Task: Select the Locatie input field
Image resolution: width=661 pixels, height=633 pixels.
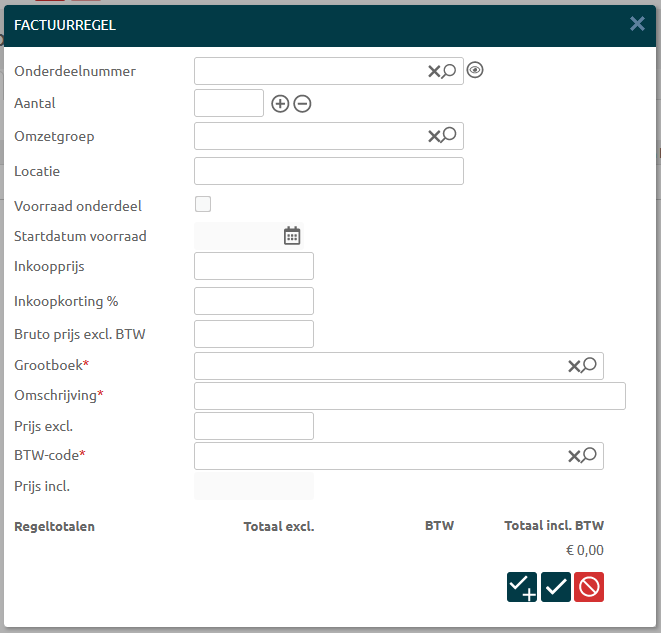Action: (328, 171)
